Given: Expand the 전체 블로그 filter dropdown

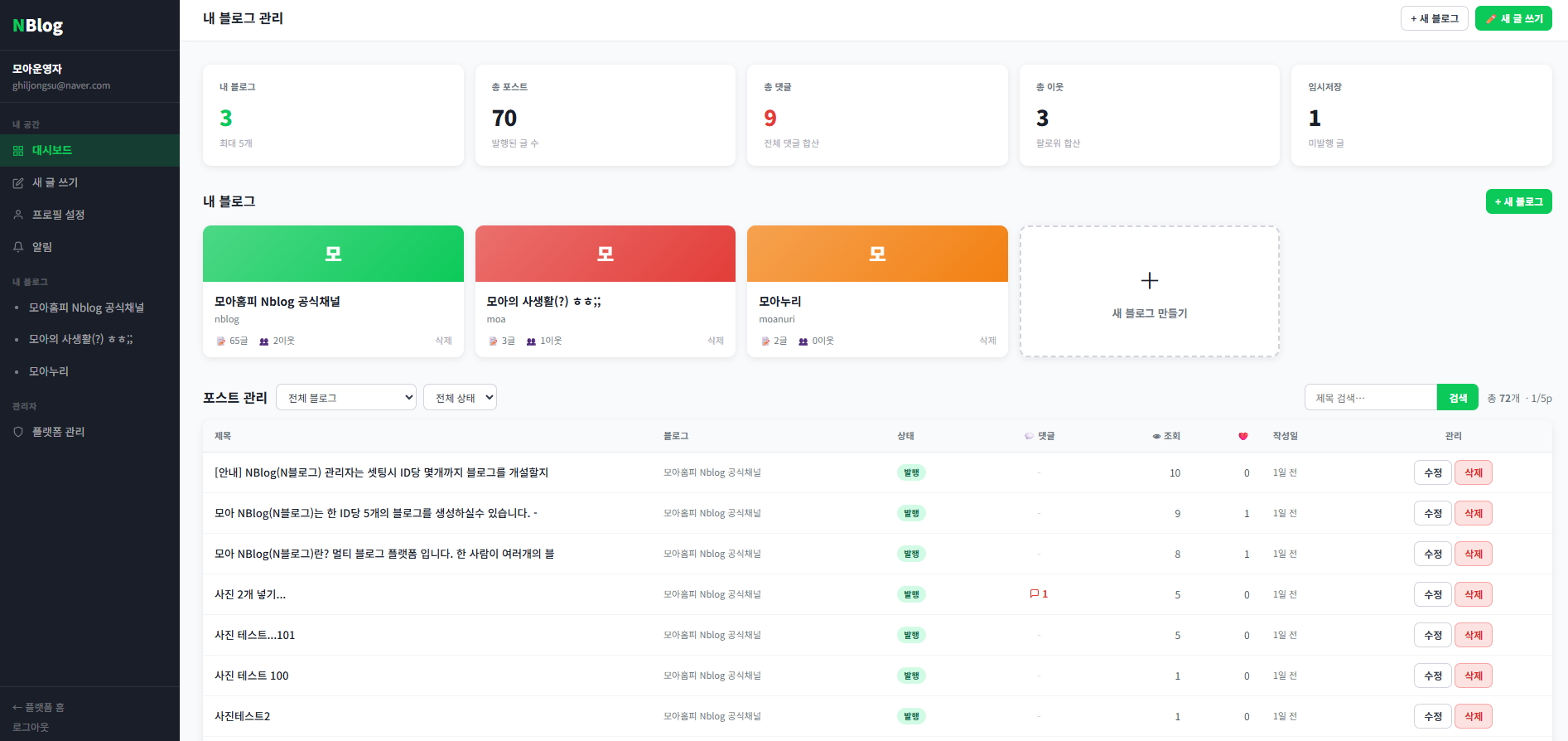Looking at the screenshot, I should (x=346, y=398).
